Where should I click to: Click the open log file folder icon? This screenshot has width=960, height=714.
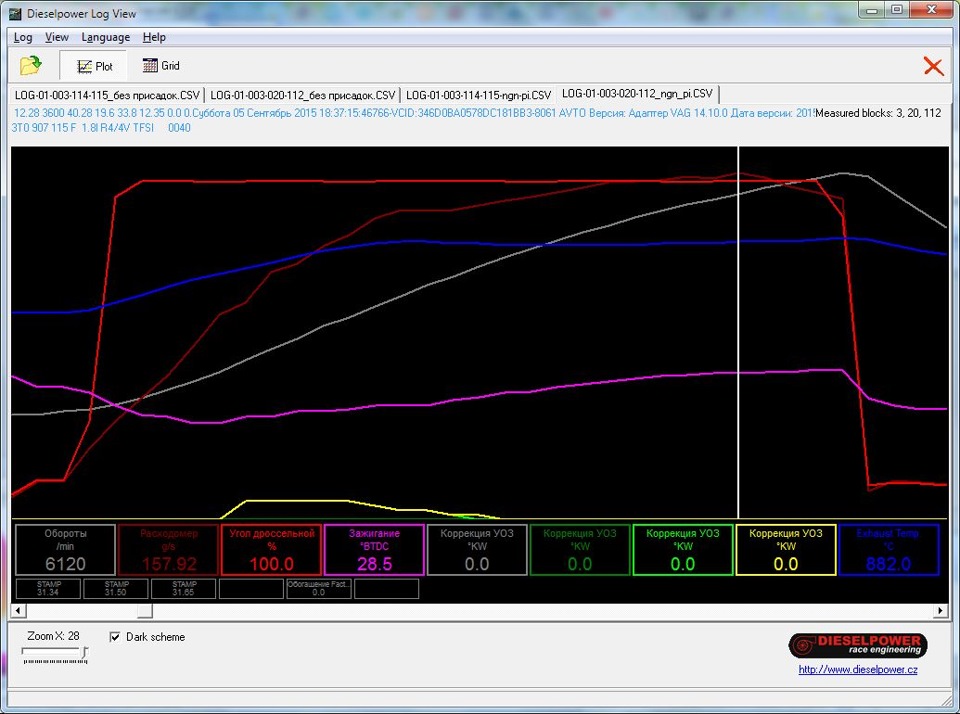tap(31, 66)
